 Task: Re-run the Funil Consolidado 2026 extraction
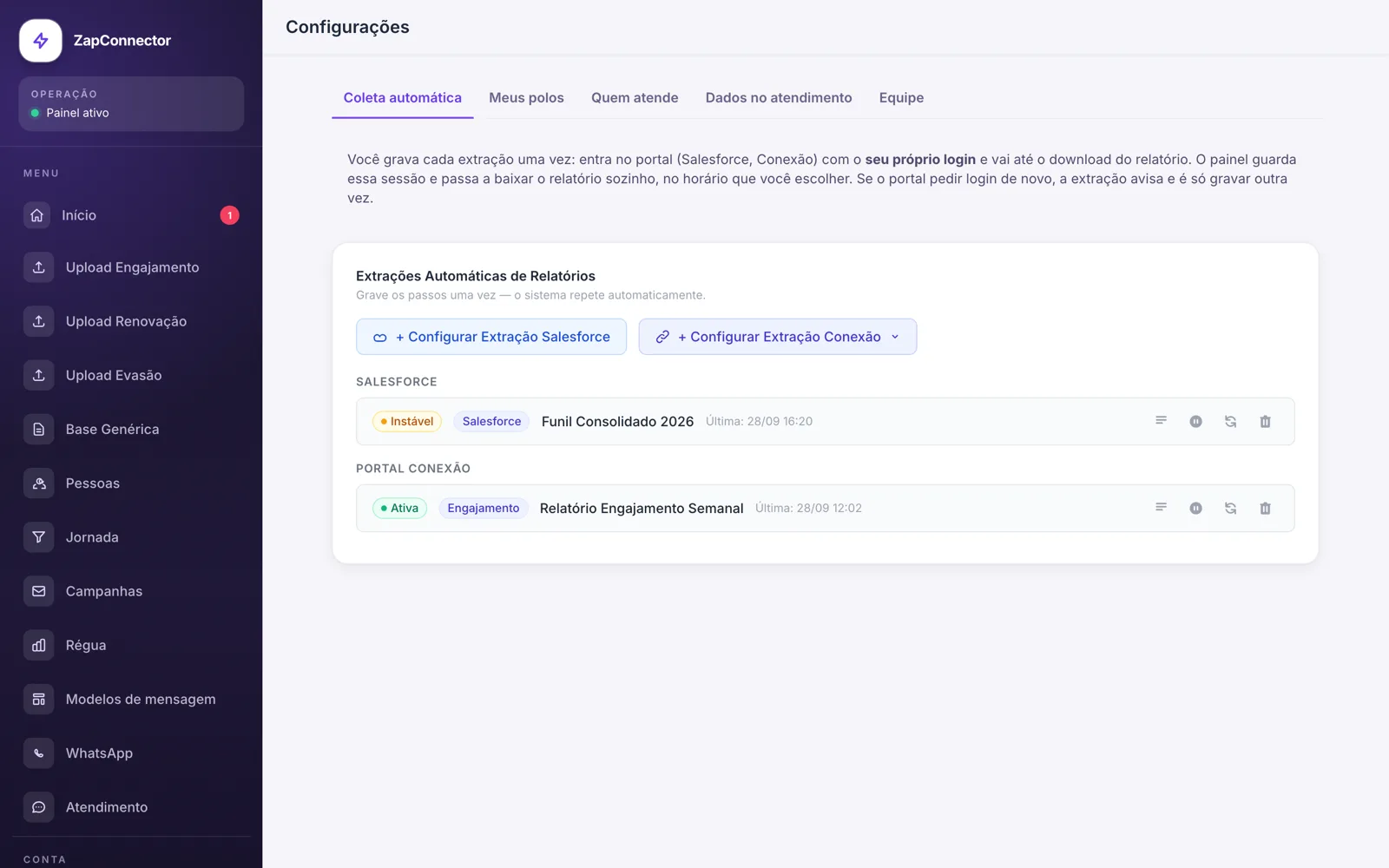click(1230, 421)
